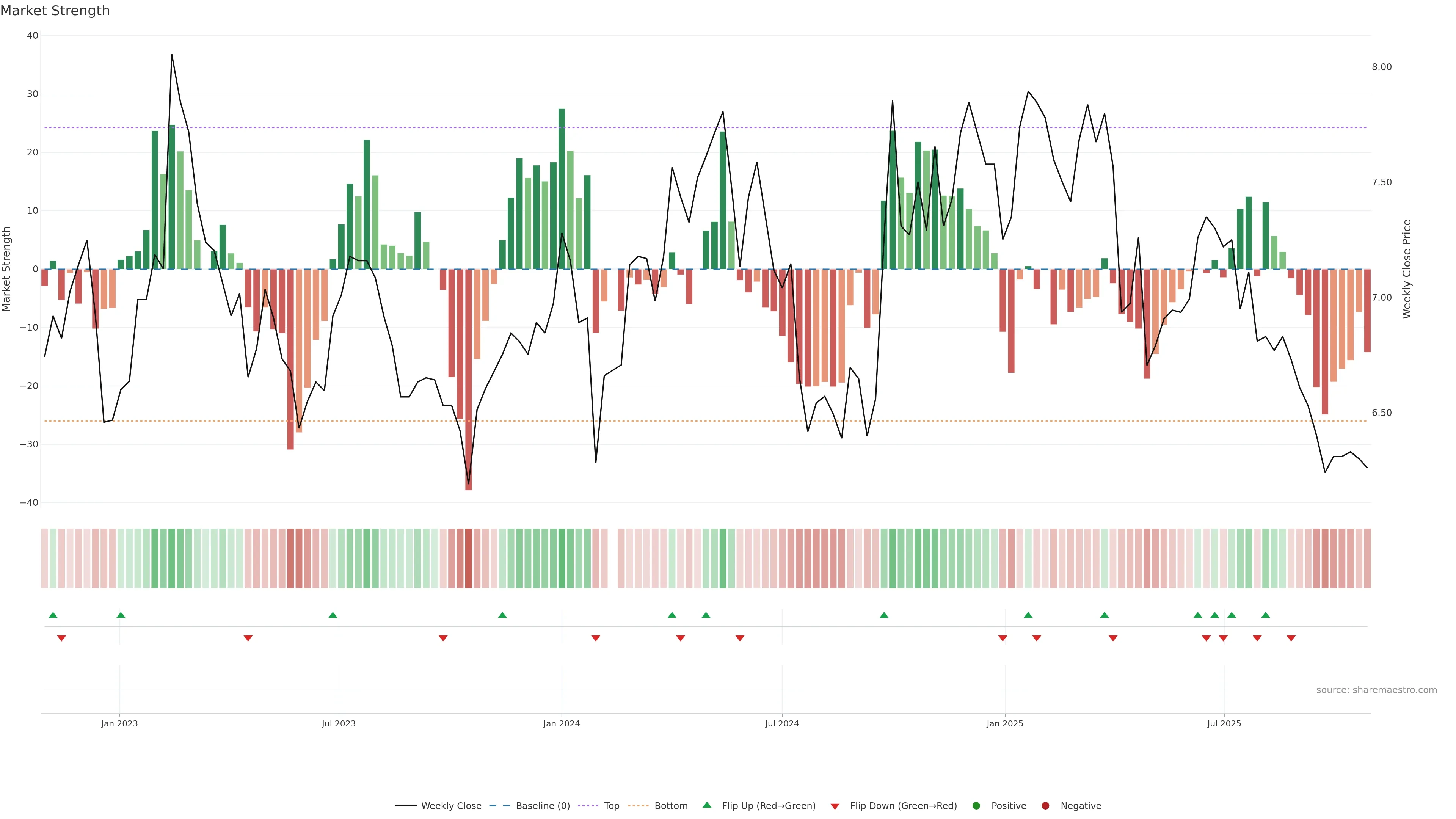Click the leftmost red flip-down triangle marker
Screen dimensions: 1456x819
point(61,638)
